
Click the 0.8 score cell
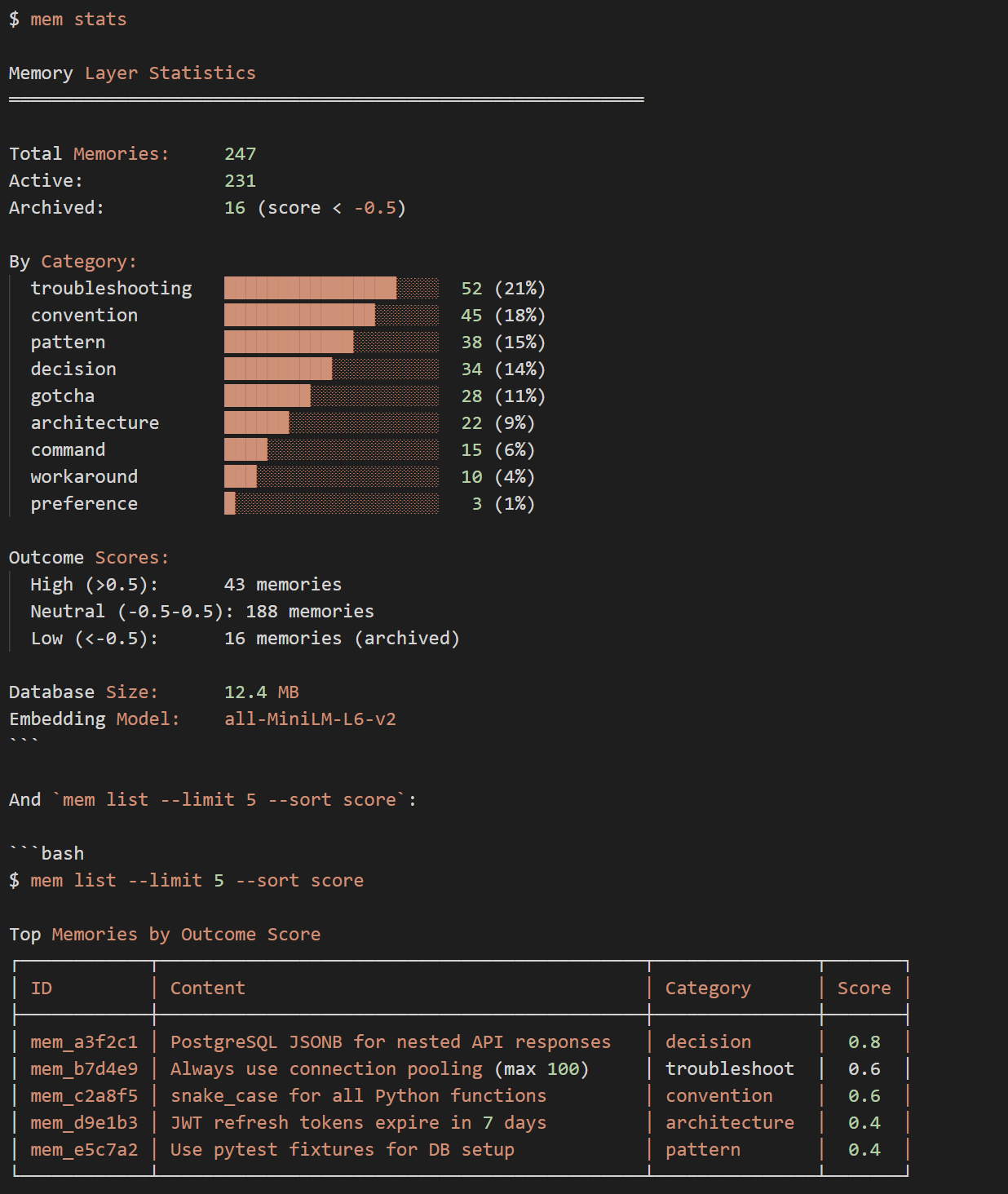coord(864,1041)
